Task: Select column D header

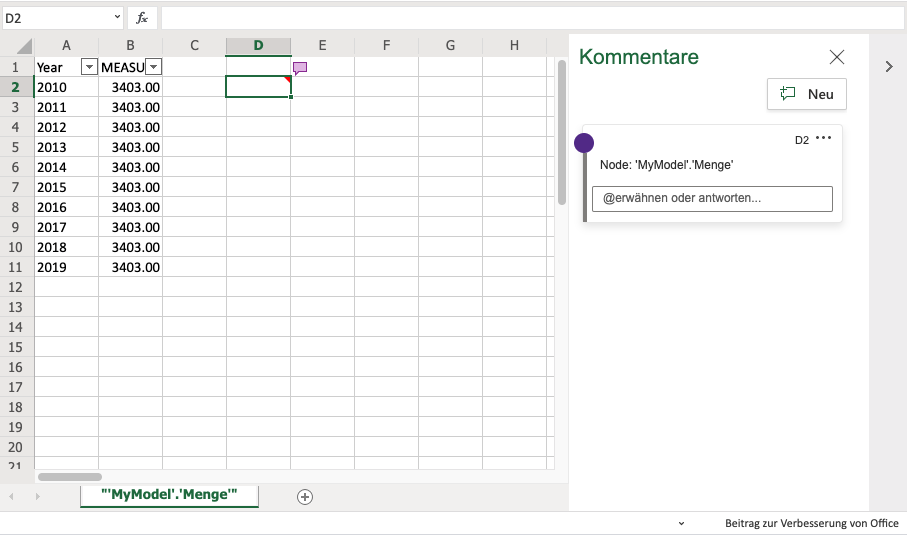Action: 258,45
